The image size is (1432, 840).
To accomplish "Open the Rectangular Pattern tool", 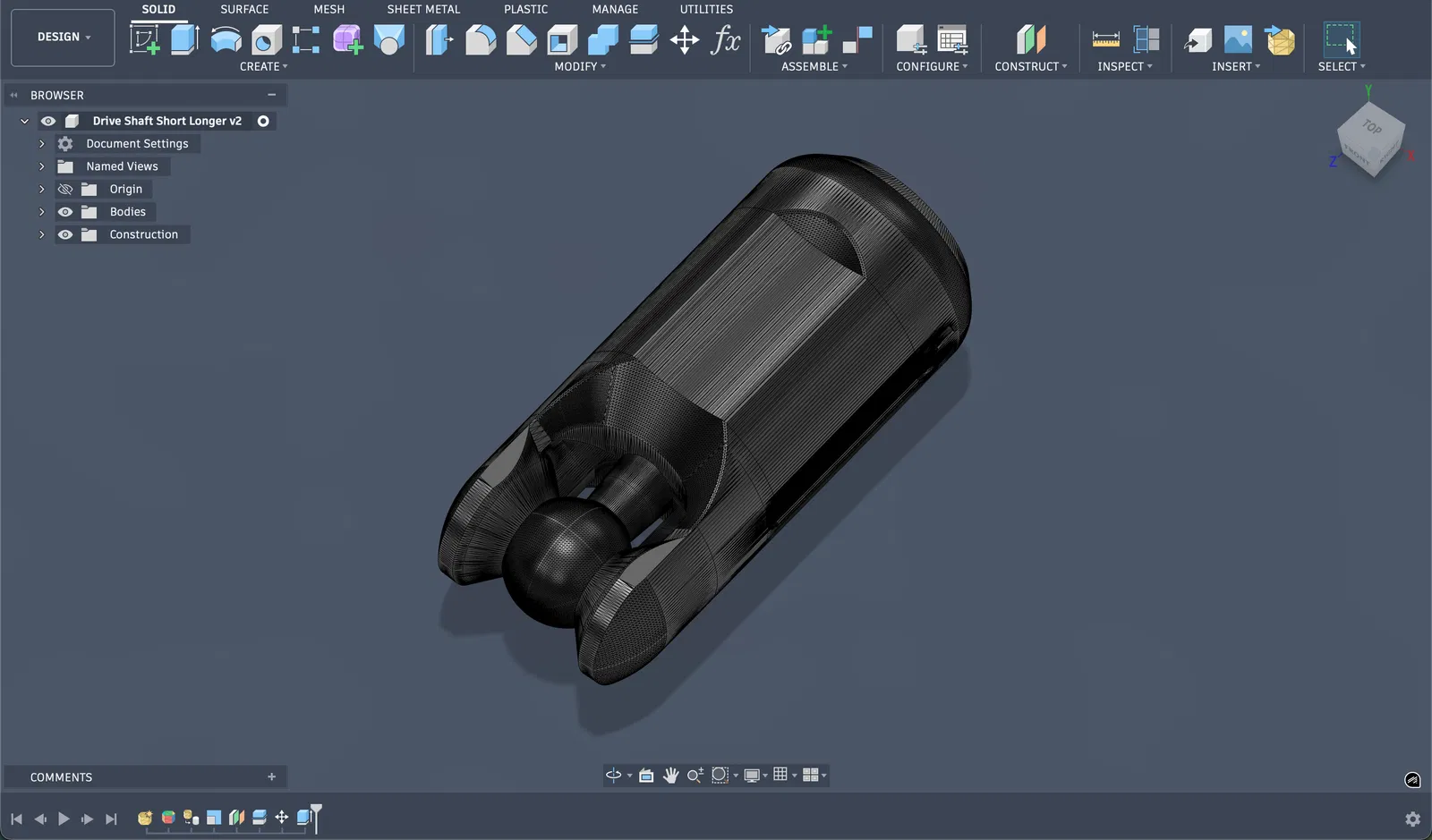I will coord(306,39).
